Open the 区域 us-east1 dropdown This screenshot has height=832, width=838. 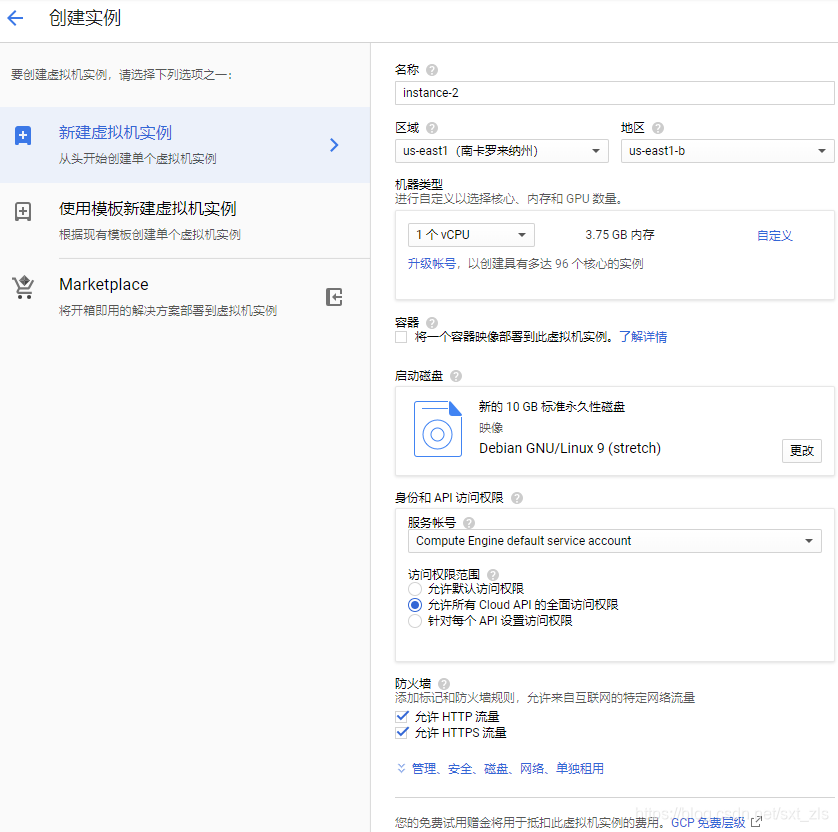click(502, 151)
